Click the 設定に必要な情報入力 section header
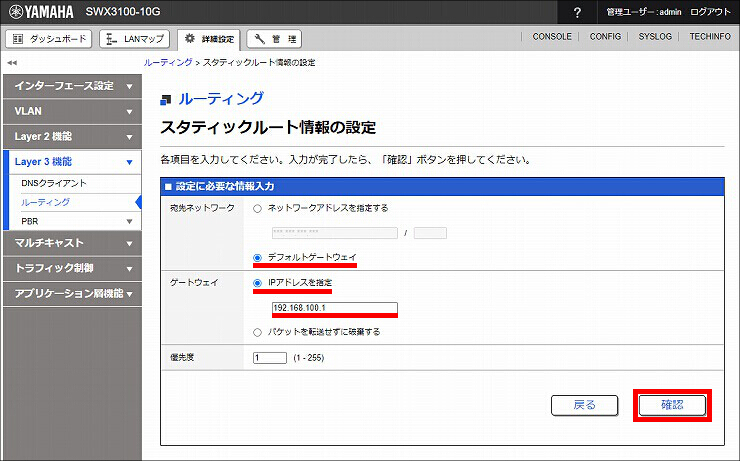 pos(442,186)
